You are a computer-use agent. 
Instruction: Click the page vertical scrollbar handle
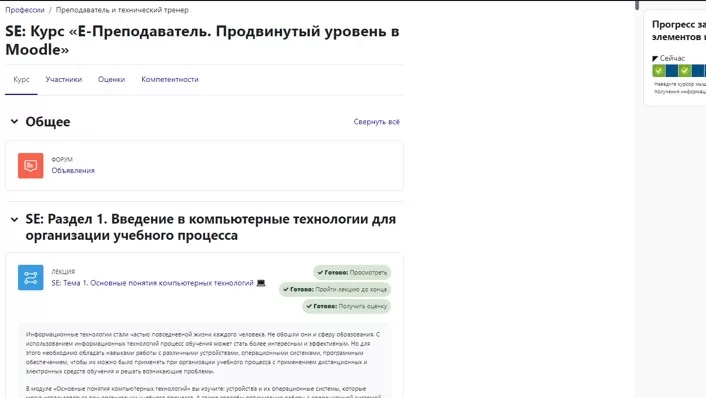click(x=637, y=5)
